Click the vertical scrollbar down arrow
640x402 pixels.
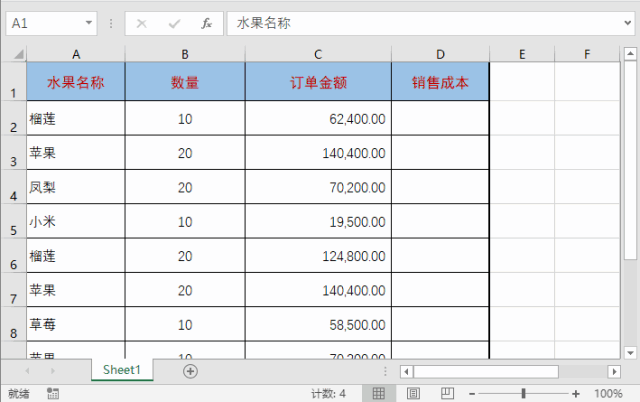point(630,353)
